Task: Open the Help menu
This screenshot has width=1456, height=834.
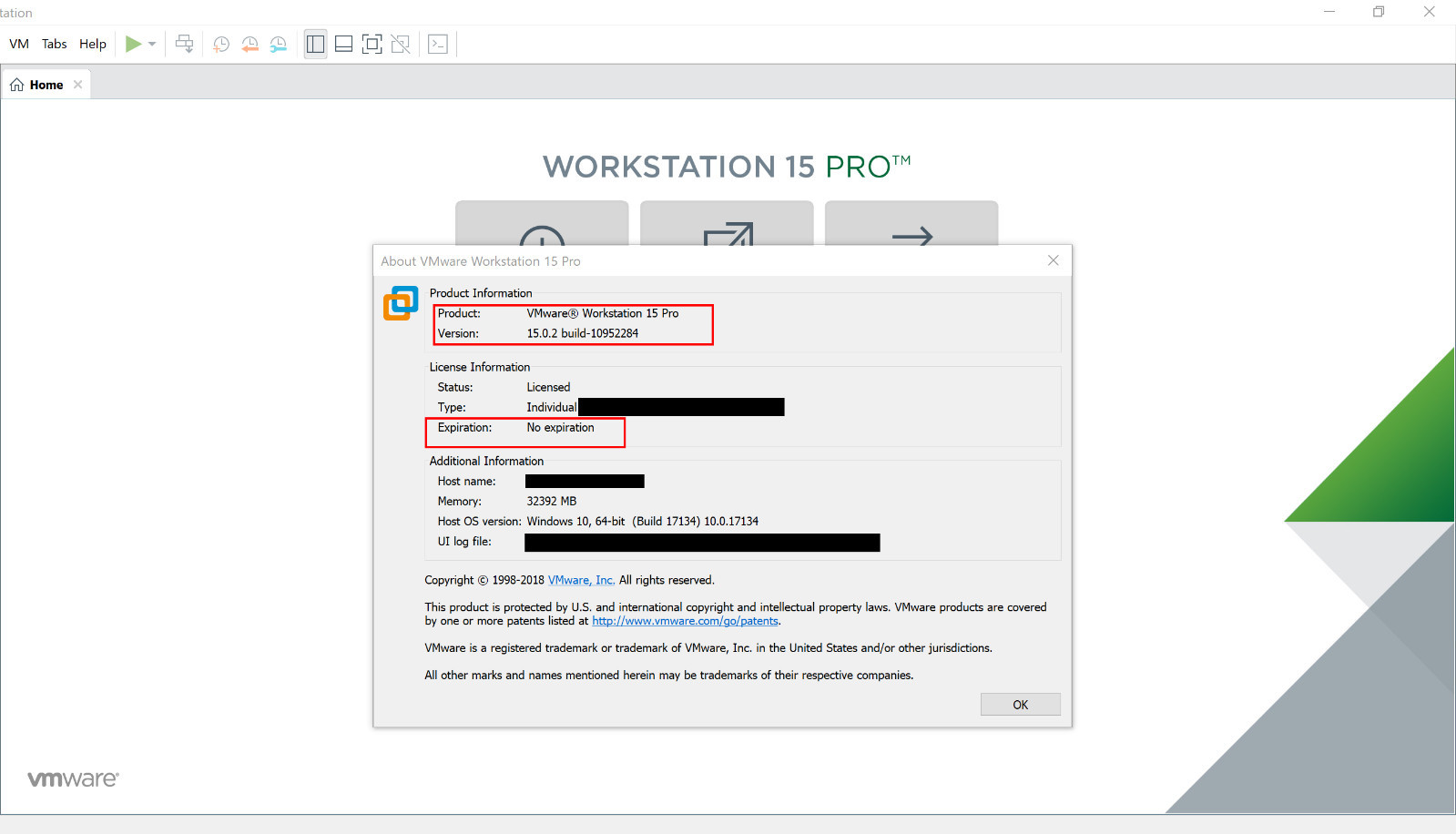Action: pos(93,44)
